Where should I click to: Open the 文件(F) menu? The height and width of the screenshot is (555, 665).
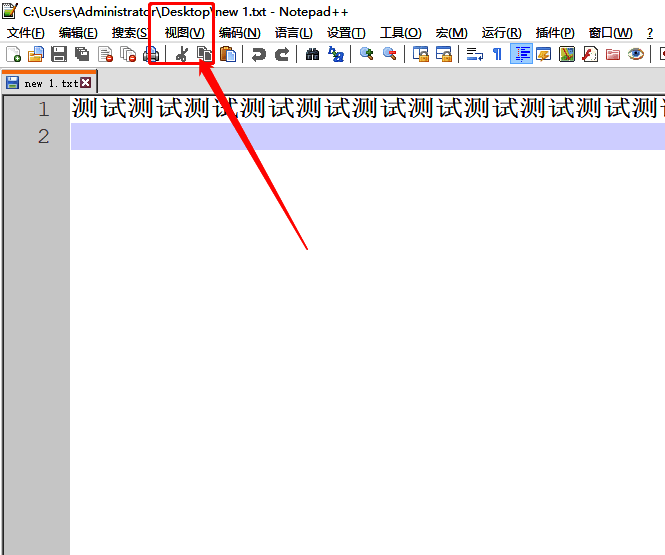pos(26,33)
